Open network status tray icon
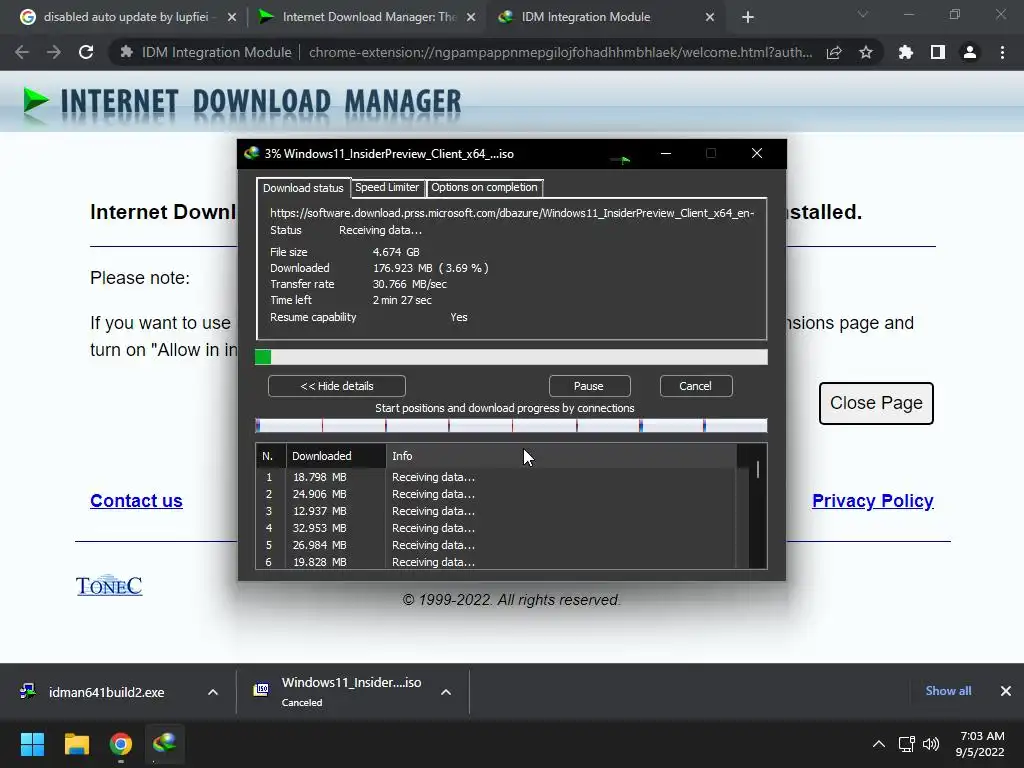The height and width of the screenshot is (768, 1024). [906, 744]
